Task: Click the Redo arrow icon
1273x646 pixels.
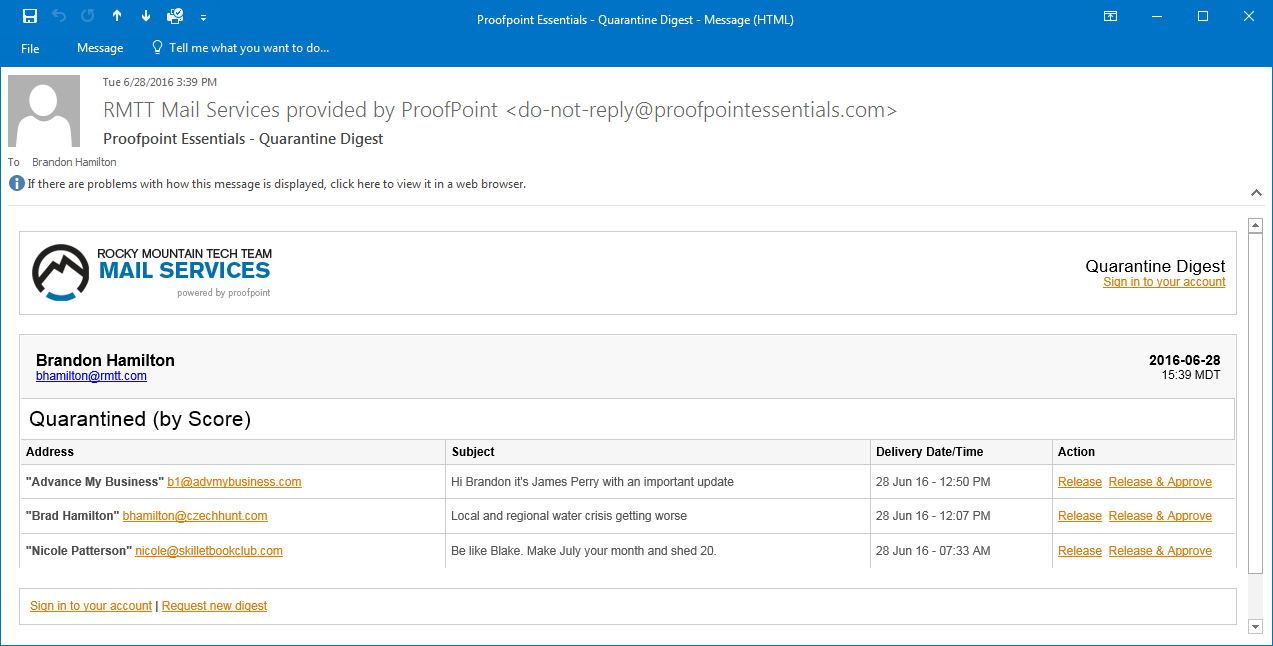Action: (88, 16)
